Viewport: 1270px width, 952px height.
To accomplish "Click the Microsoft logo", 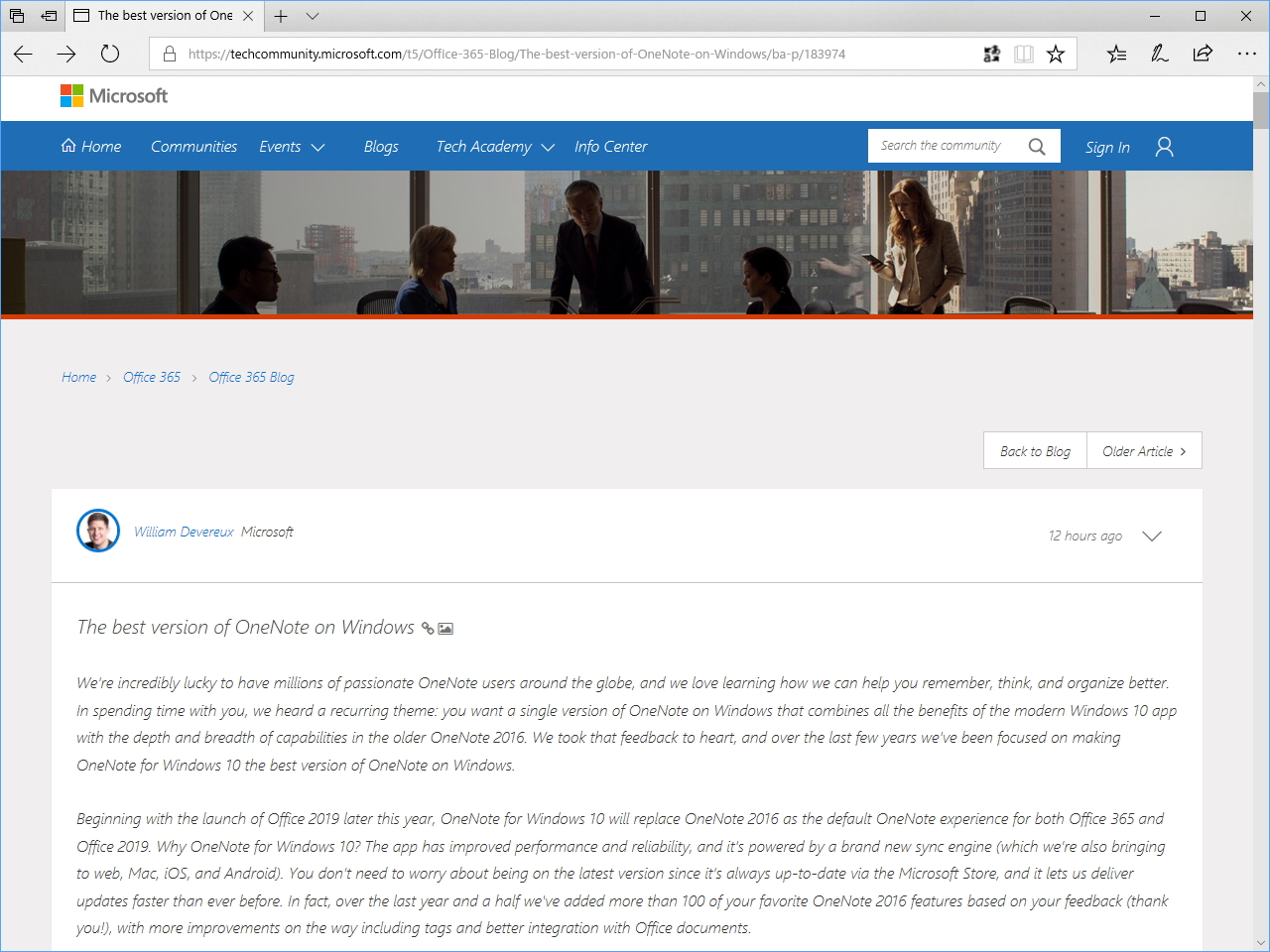I will pos(114,96).
